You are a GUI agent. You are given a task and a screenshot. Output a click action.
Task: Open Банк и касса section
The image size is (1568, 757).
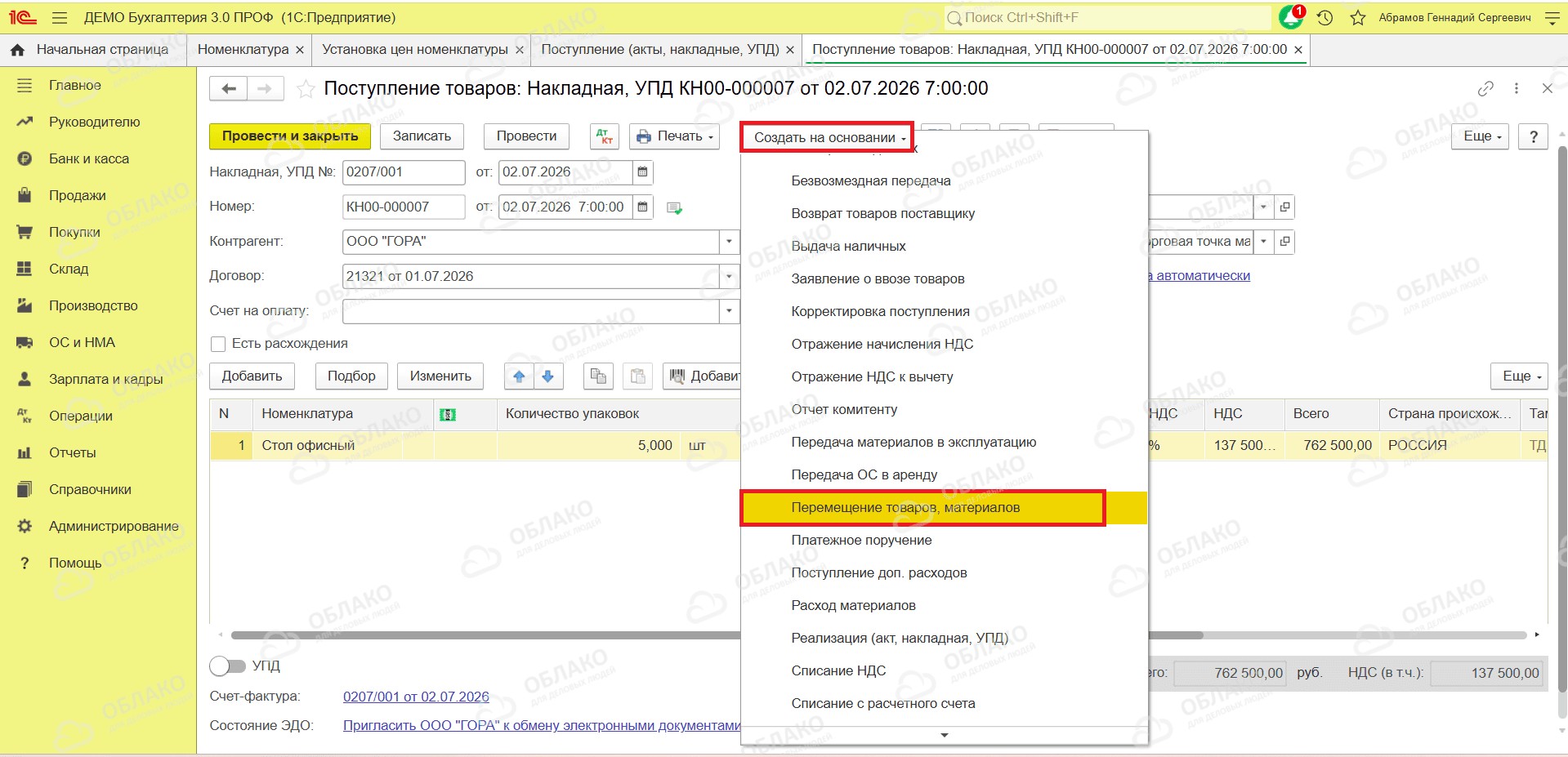point(89,158)
